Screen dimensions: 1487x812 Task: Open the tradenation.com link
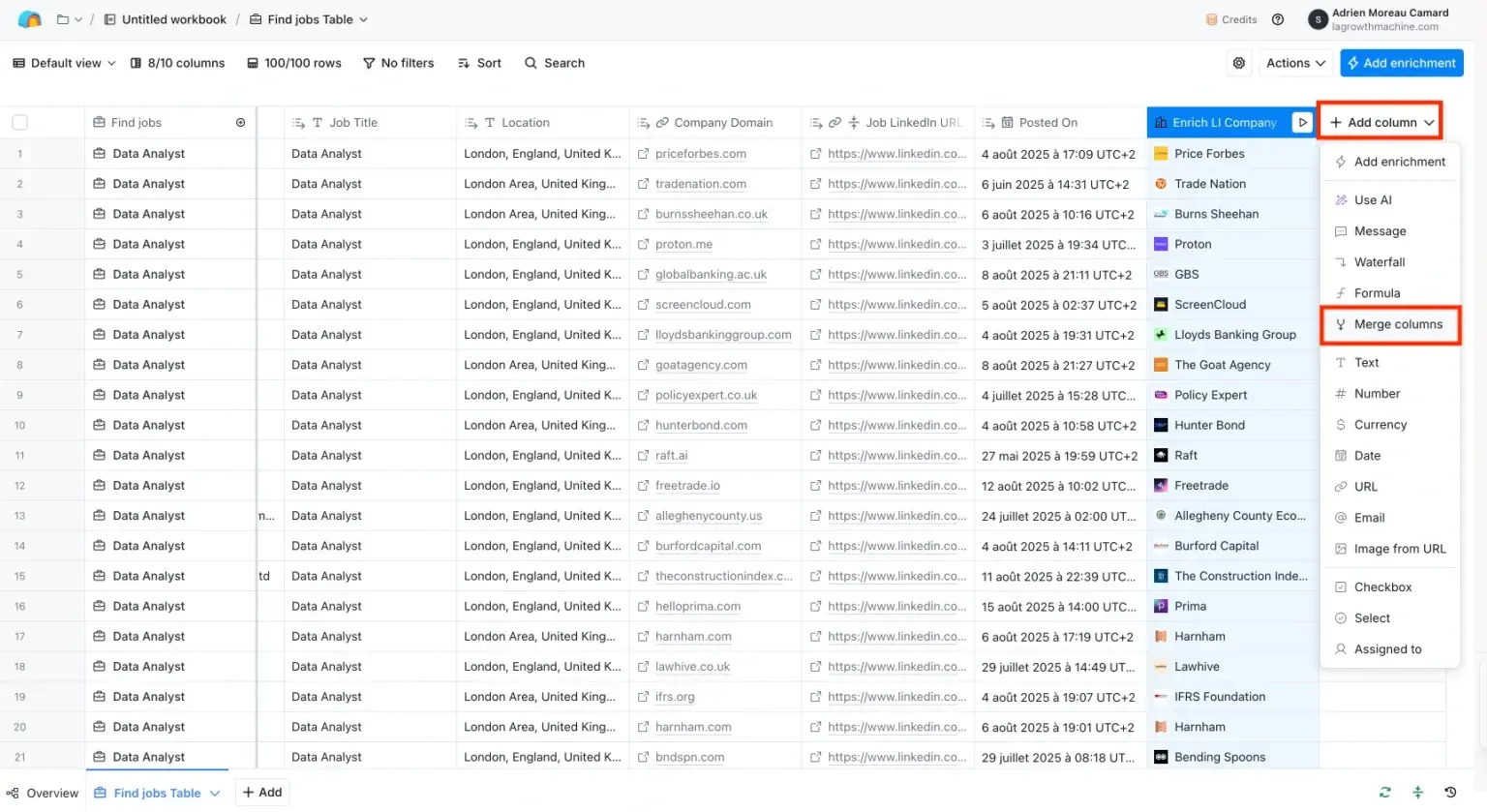point(701,184)
